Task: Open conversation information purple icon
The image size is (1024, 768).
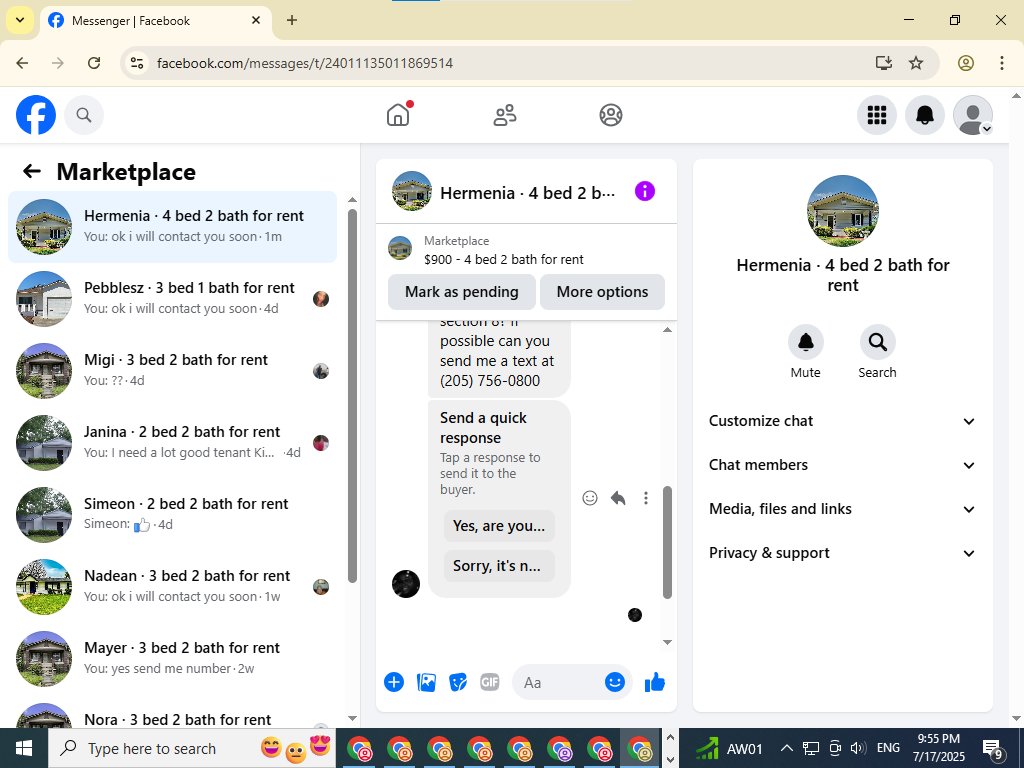Action: (645, 191)
